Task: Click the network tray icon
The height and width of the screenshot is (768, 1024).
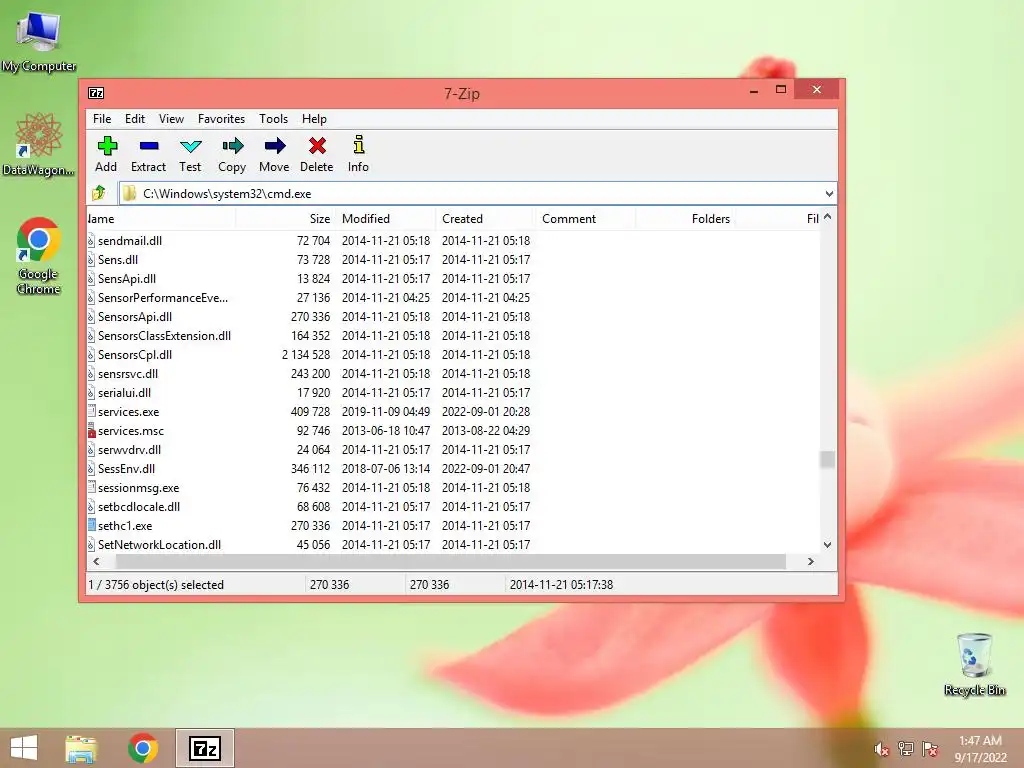Action: (x=906, y=749)
